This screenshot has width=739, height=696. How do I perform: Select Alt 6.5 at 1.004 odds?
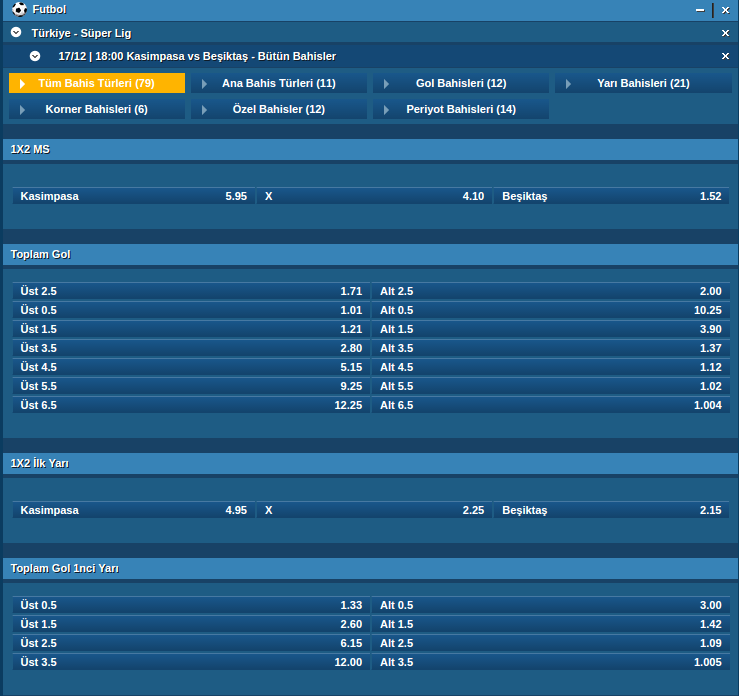click(550, 405)
